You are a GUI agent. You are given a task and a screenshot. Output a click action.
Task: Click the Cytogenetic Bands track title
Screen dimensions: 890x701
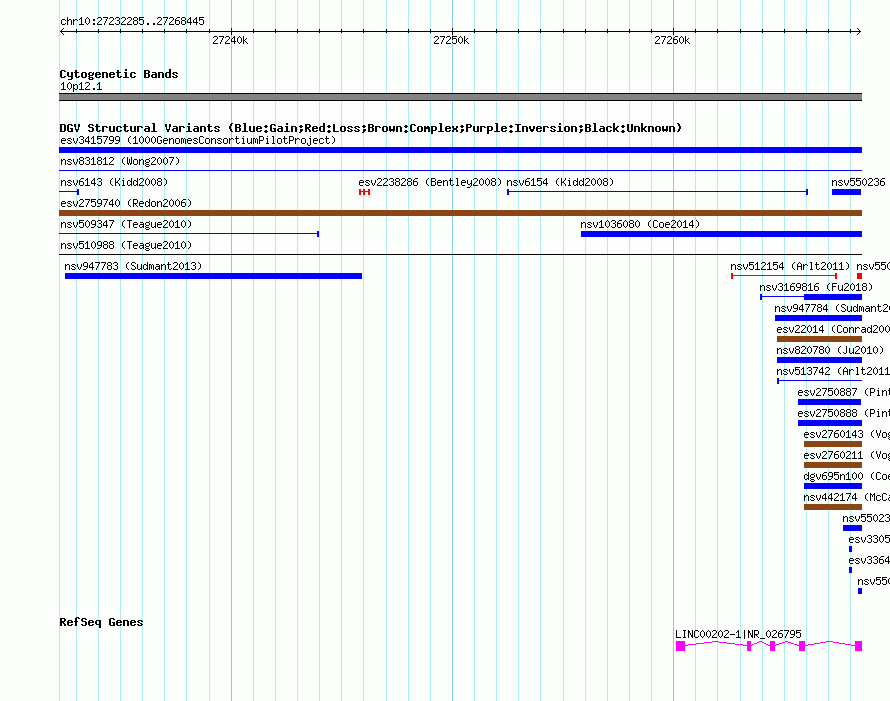(x=119, y=74)
